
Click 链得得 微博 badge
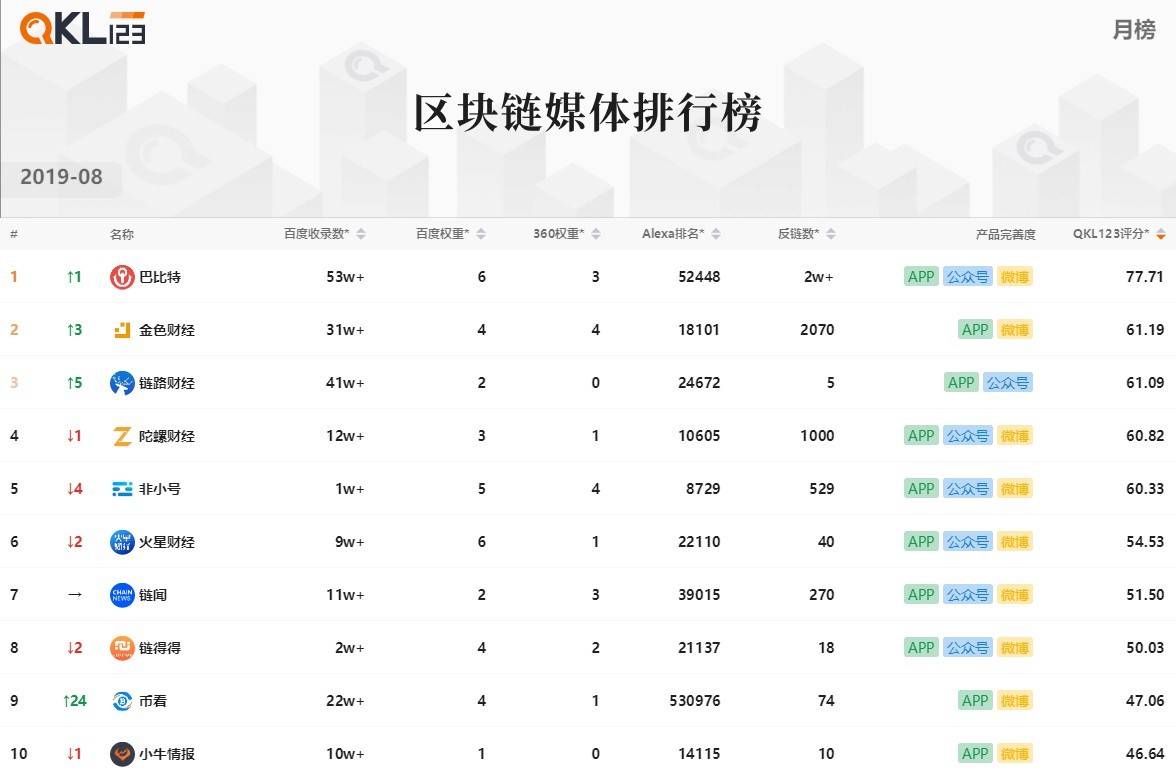pyautogui.click(x=1015, y=648)
